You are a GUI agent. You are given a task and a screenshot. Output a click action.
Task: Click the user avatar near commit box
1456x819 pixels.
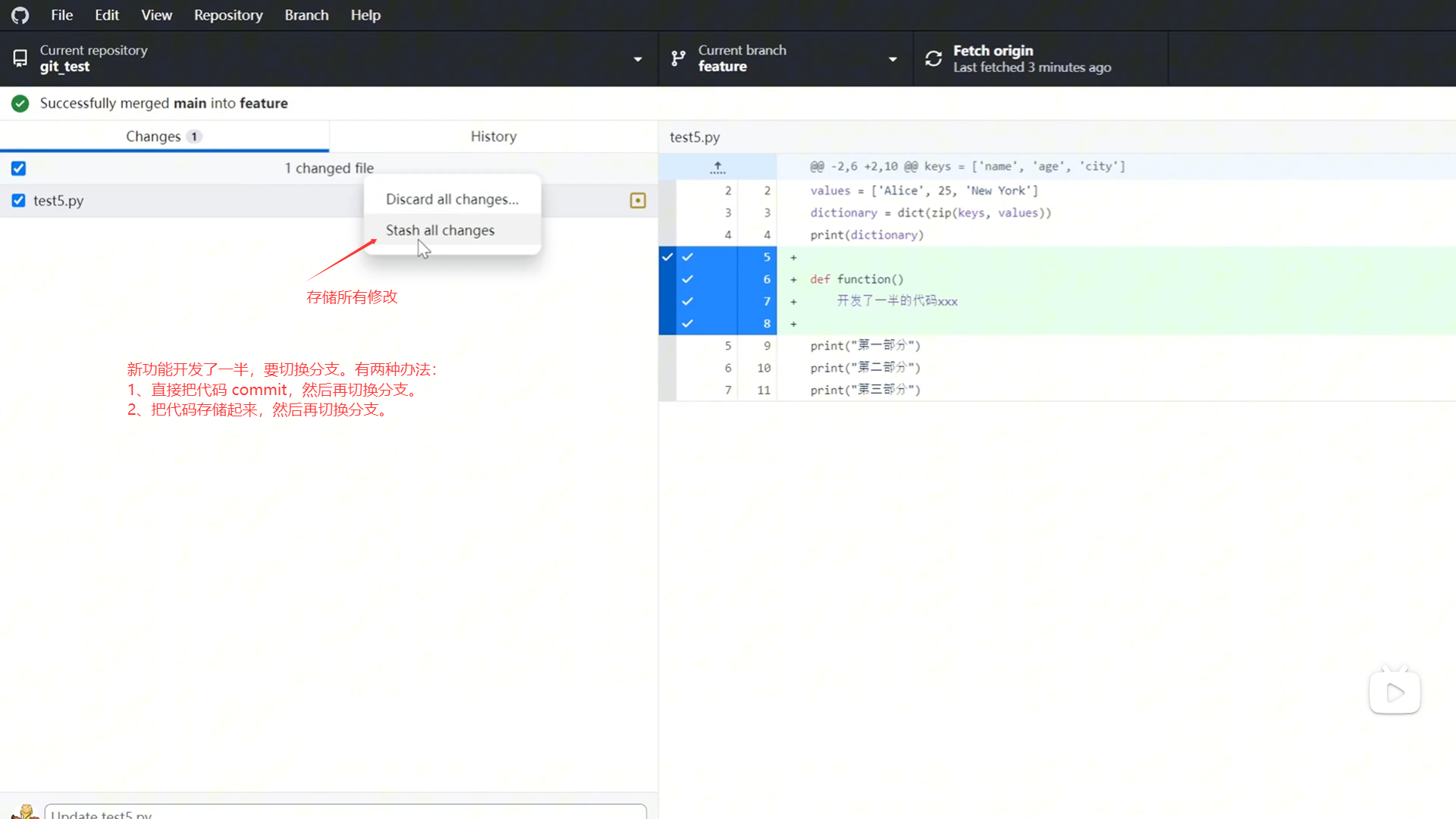tap(25, 811)
